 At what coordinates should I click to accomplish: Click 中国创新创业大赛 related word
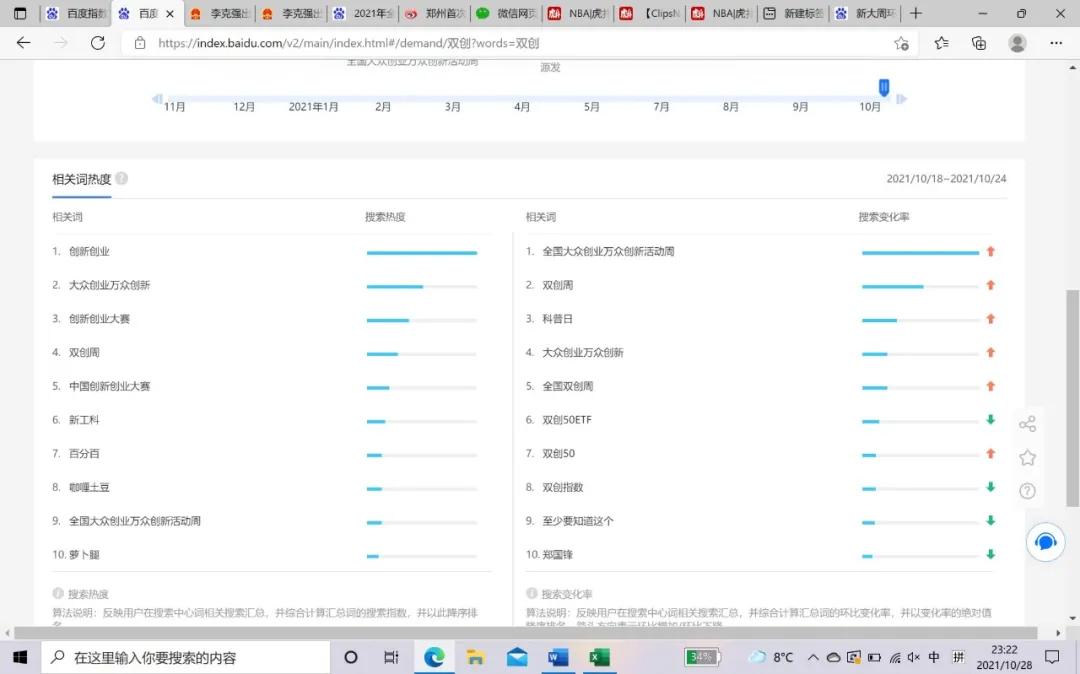(x=110, y=386)
